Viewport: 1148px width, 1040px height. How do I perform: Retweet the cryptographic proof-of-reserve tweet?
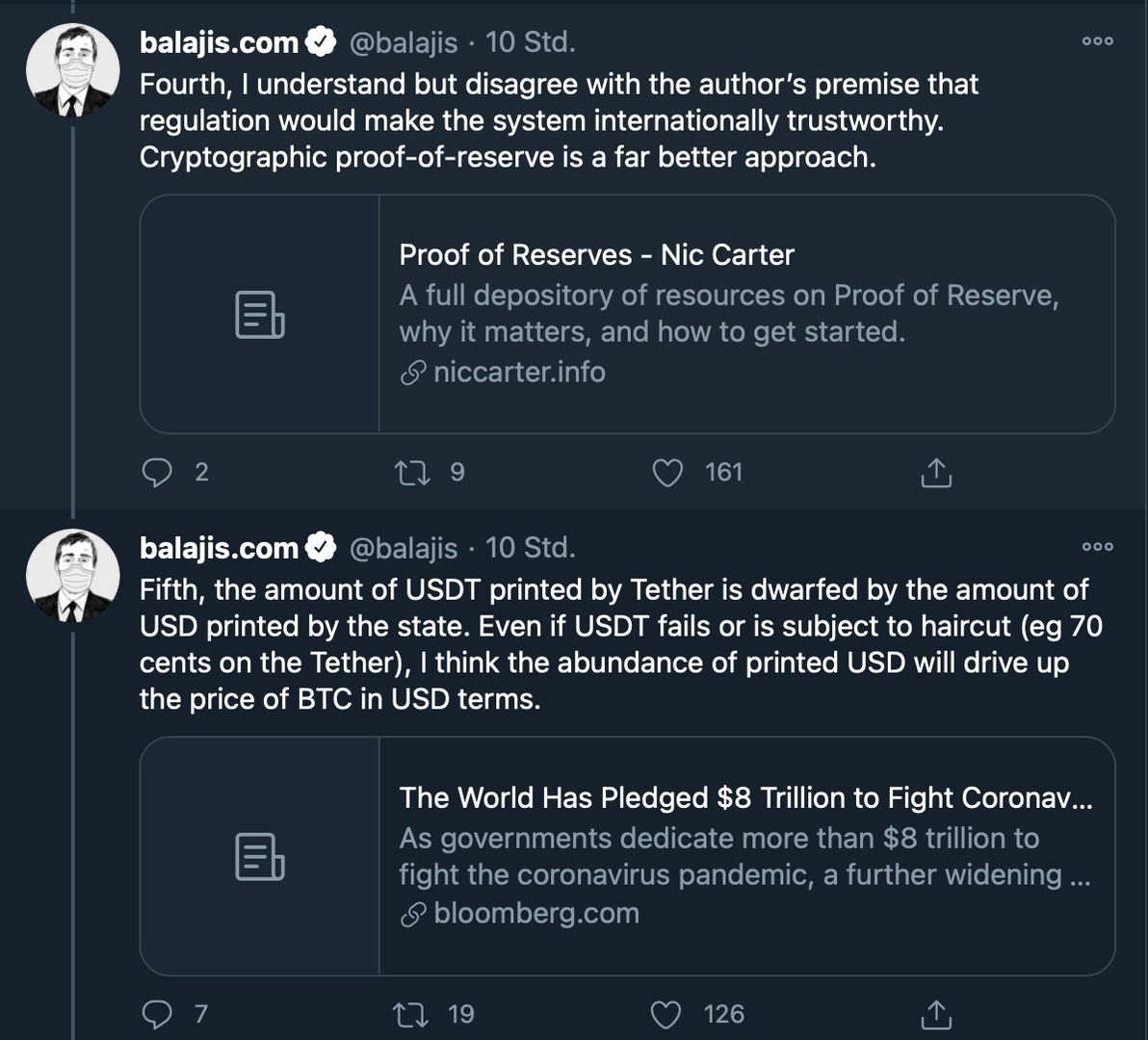[x=414, y=473]
